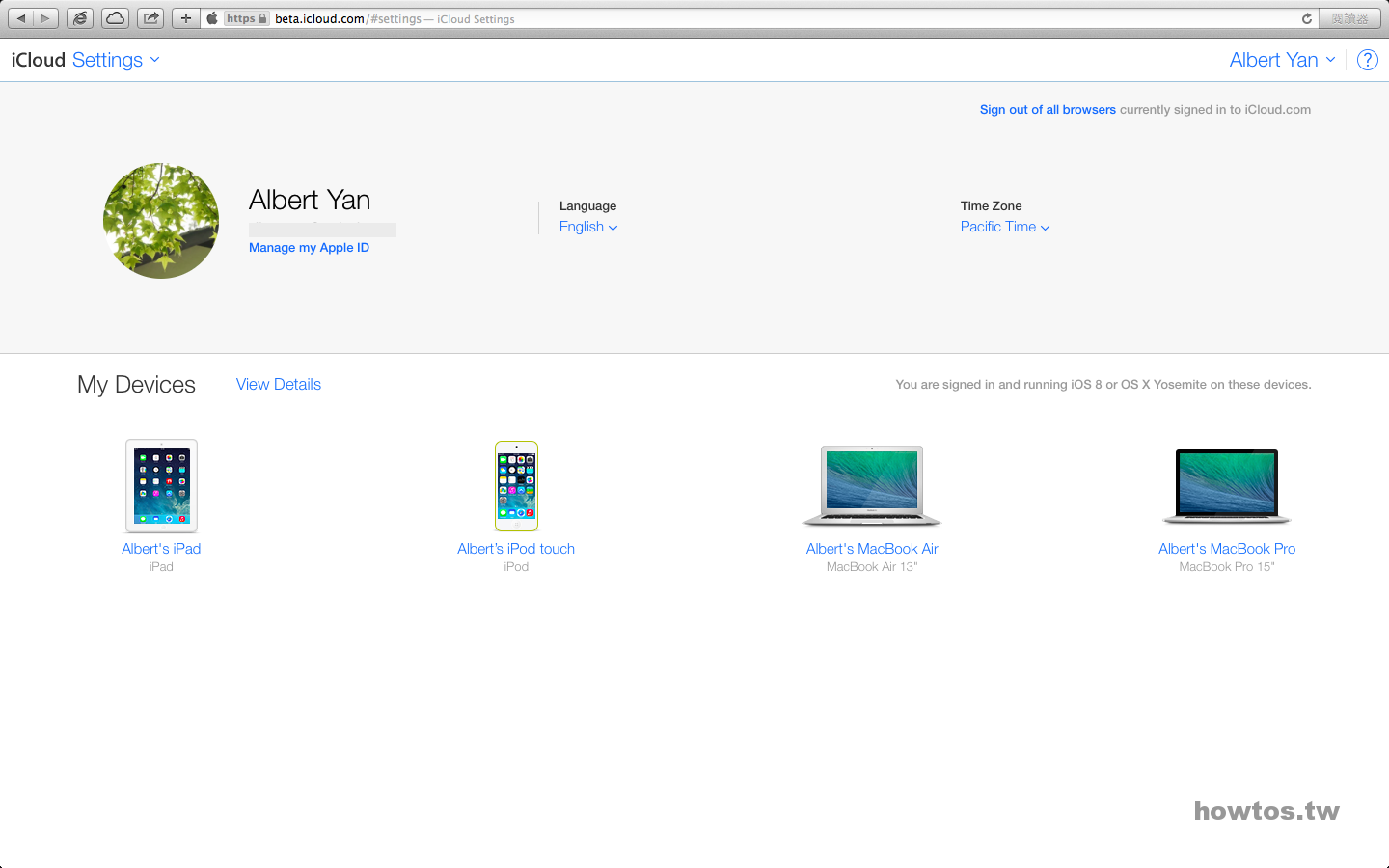This screenshot has height=868, width=1389.
Task: Select Albert's MacBook Pro device image
Action: coord(1227,487)
